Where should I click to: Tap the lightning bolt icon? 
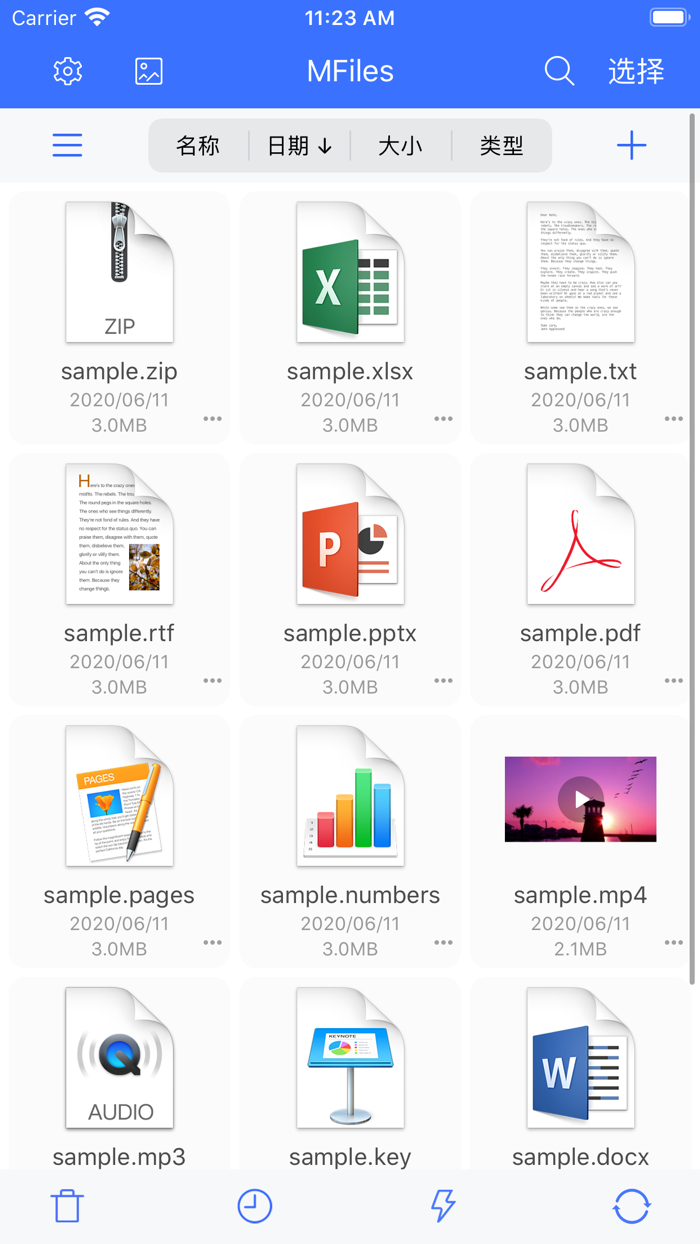[443, 1206]
